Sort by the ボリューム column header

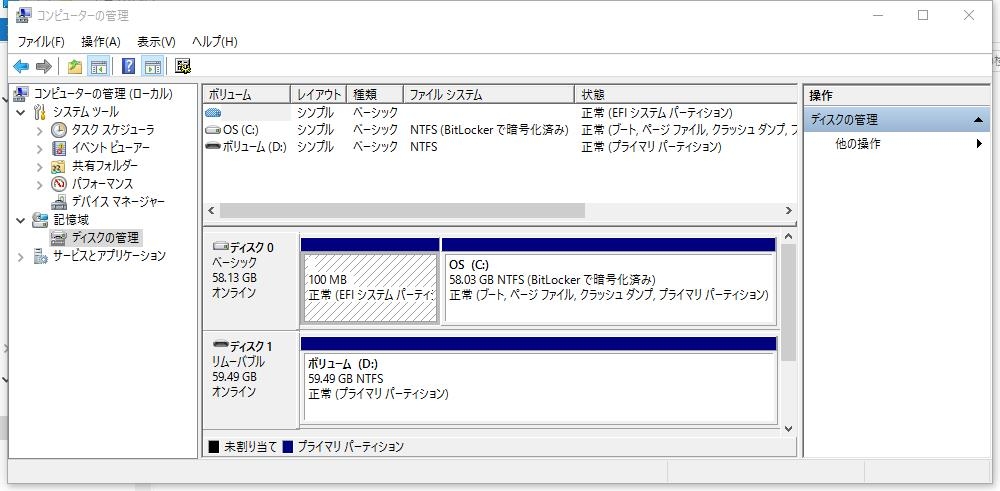(246, 94)
